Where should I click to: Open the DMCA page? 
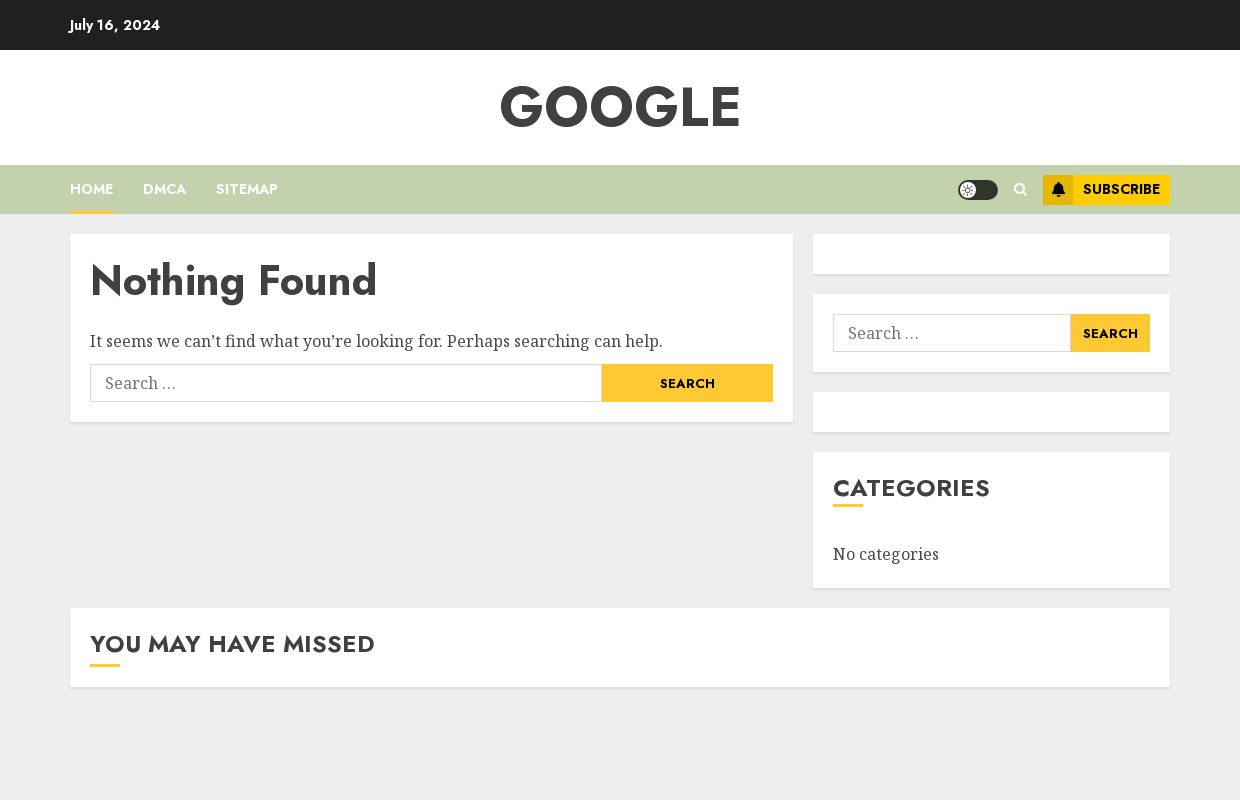pos(164,189)
